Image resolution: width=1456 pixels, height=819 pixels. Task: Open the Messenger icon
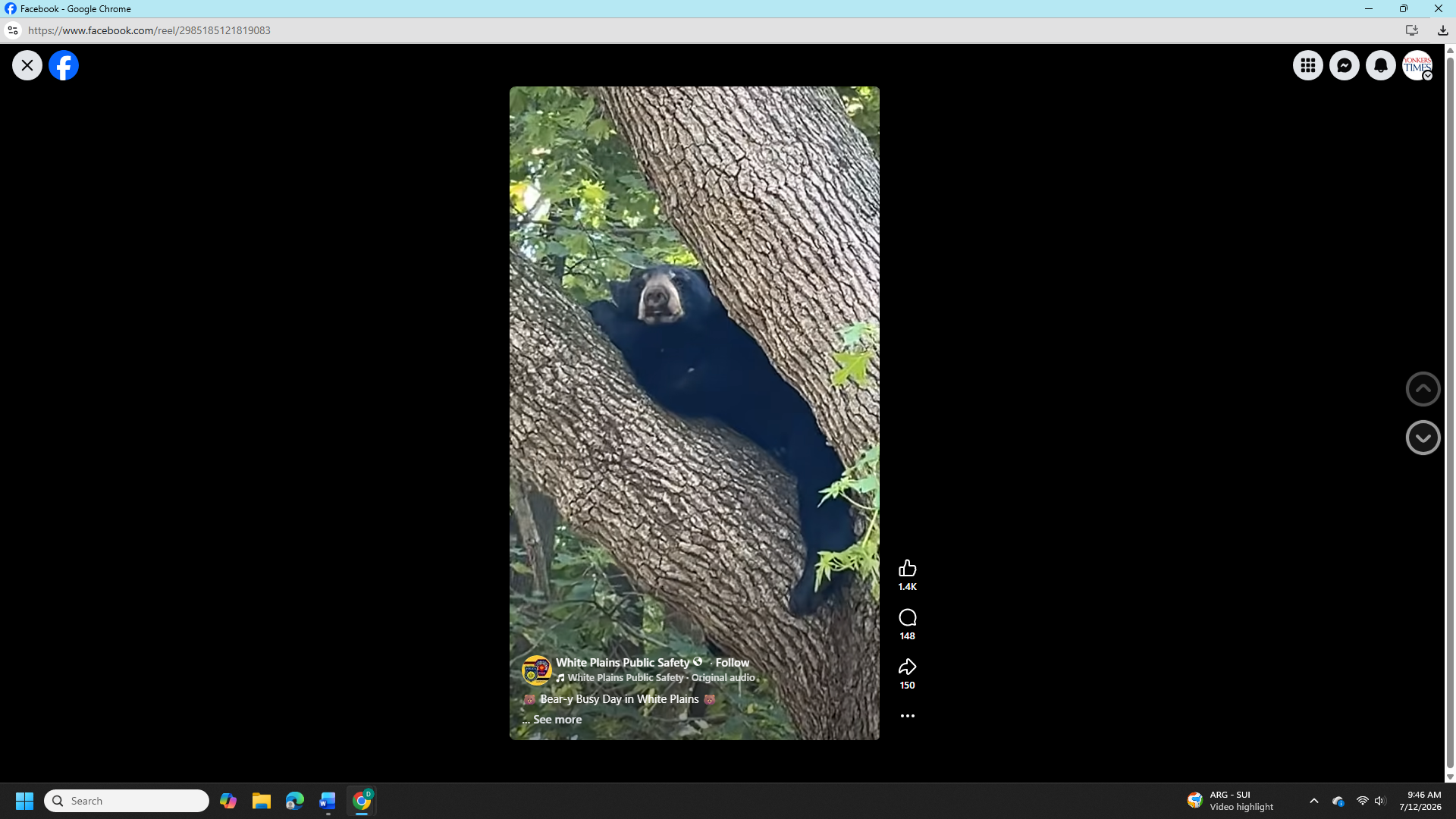[1345, 65]
